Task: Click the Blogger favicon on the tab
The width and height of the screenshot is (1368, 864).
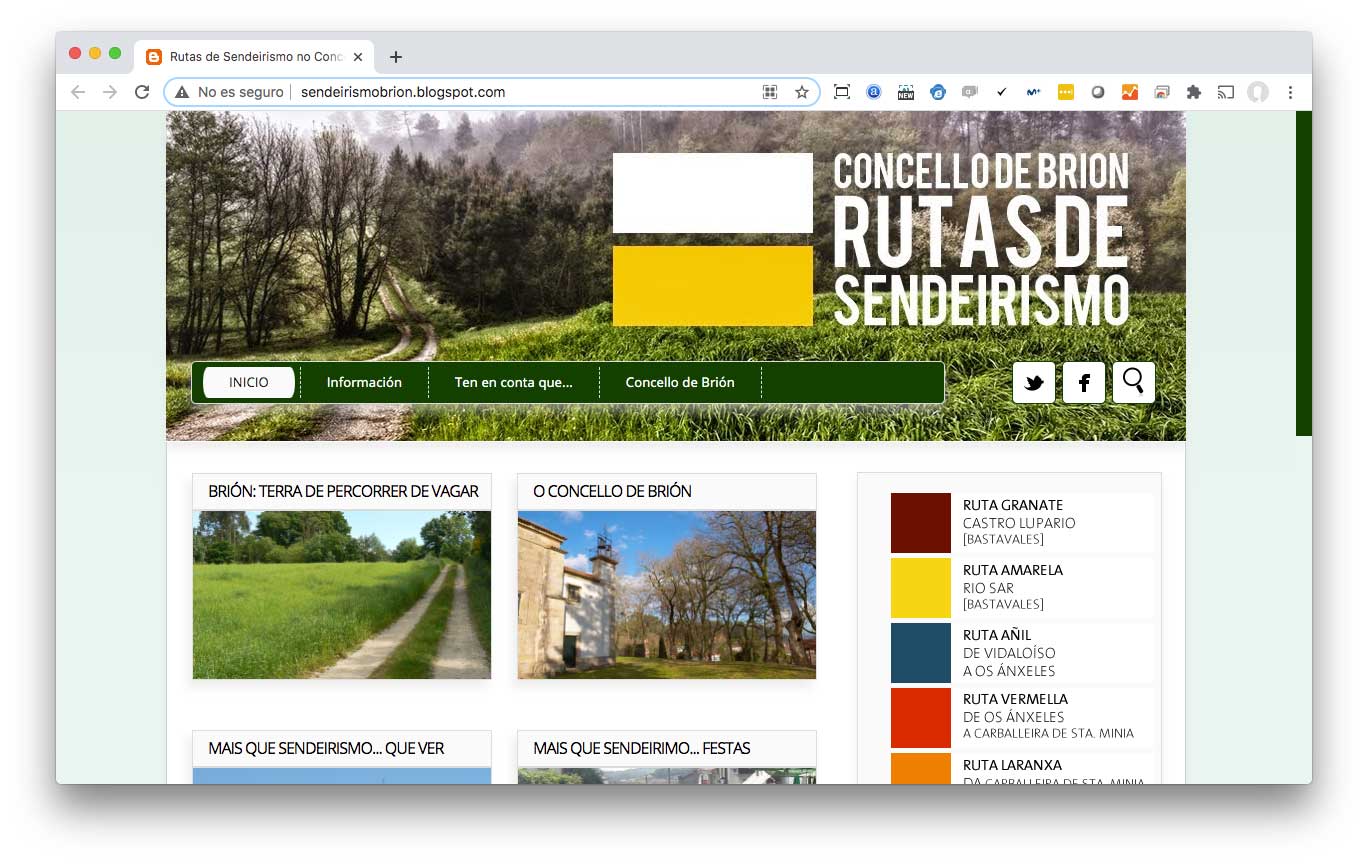Action: click(154, 57)
